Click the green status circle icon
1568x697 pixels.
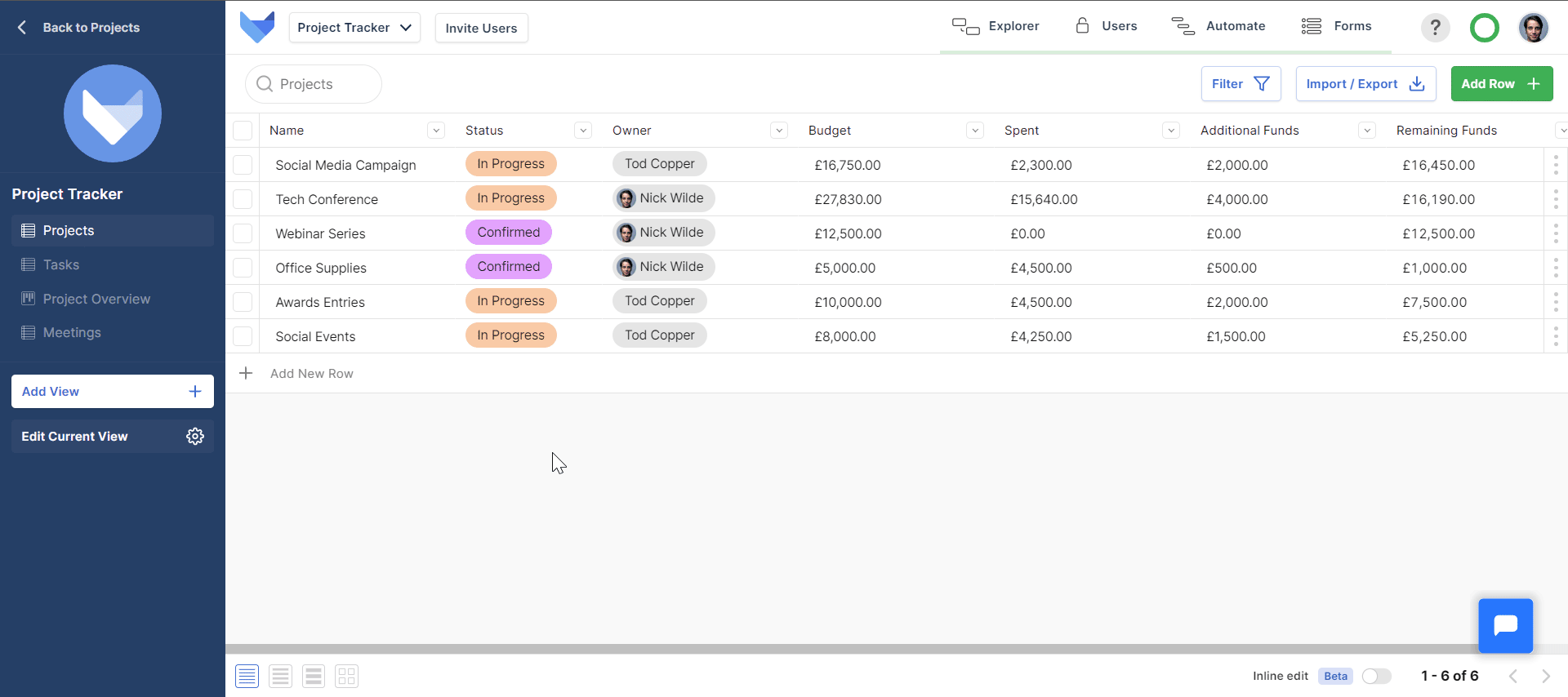[1484, 28]
